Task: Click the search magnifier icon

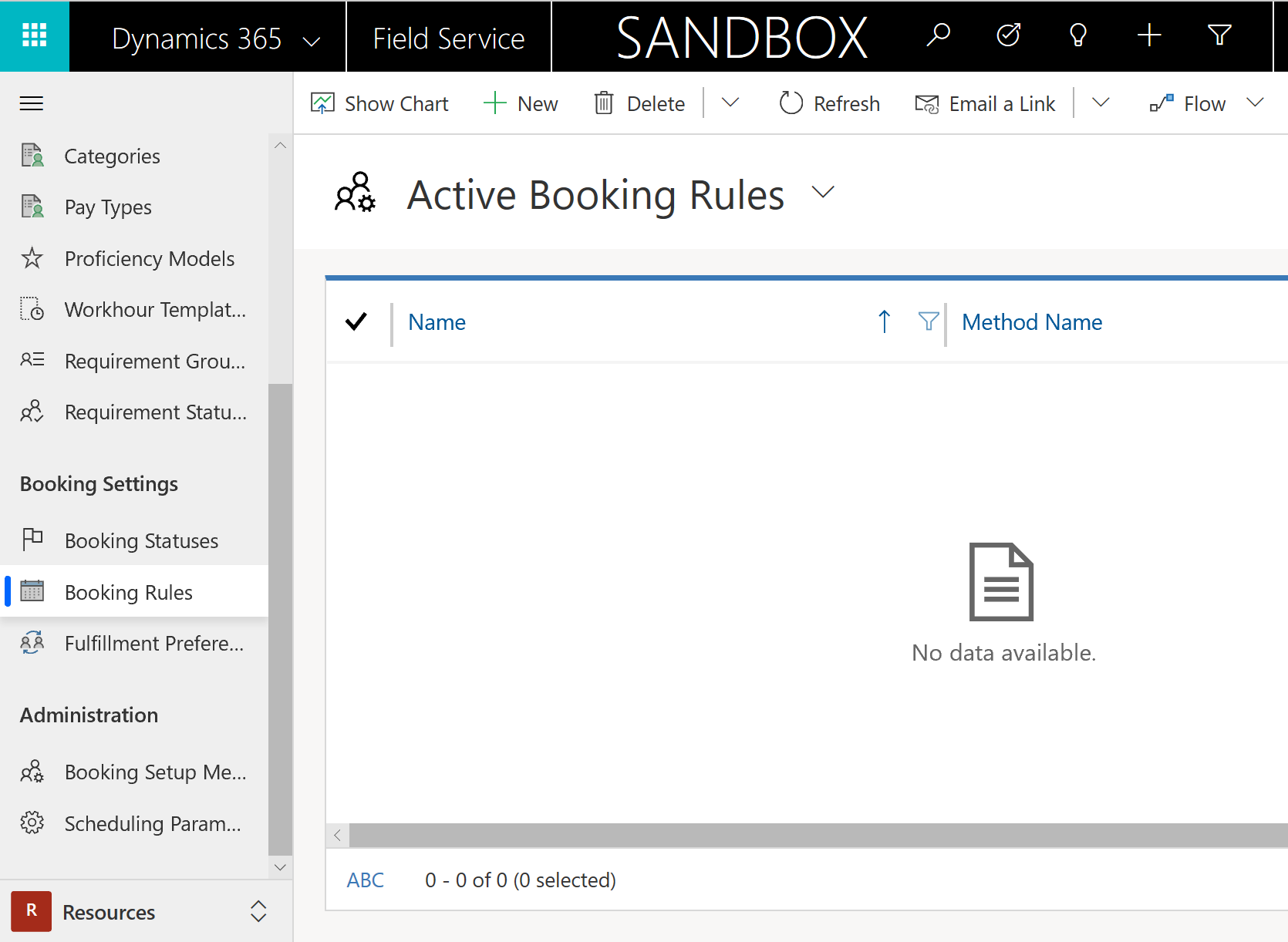Action: 938,35
